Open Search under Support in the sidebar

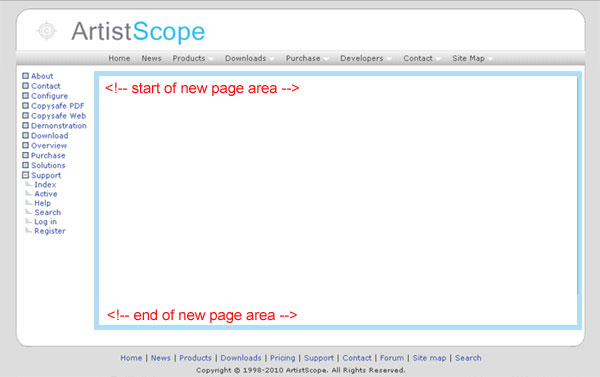(x=47, y=212)
